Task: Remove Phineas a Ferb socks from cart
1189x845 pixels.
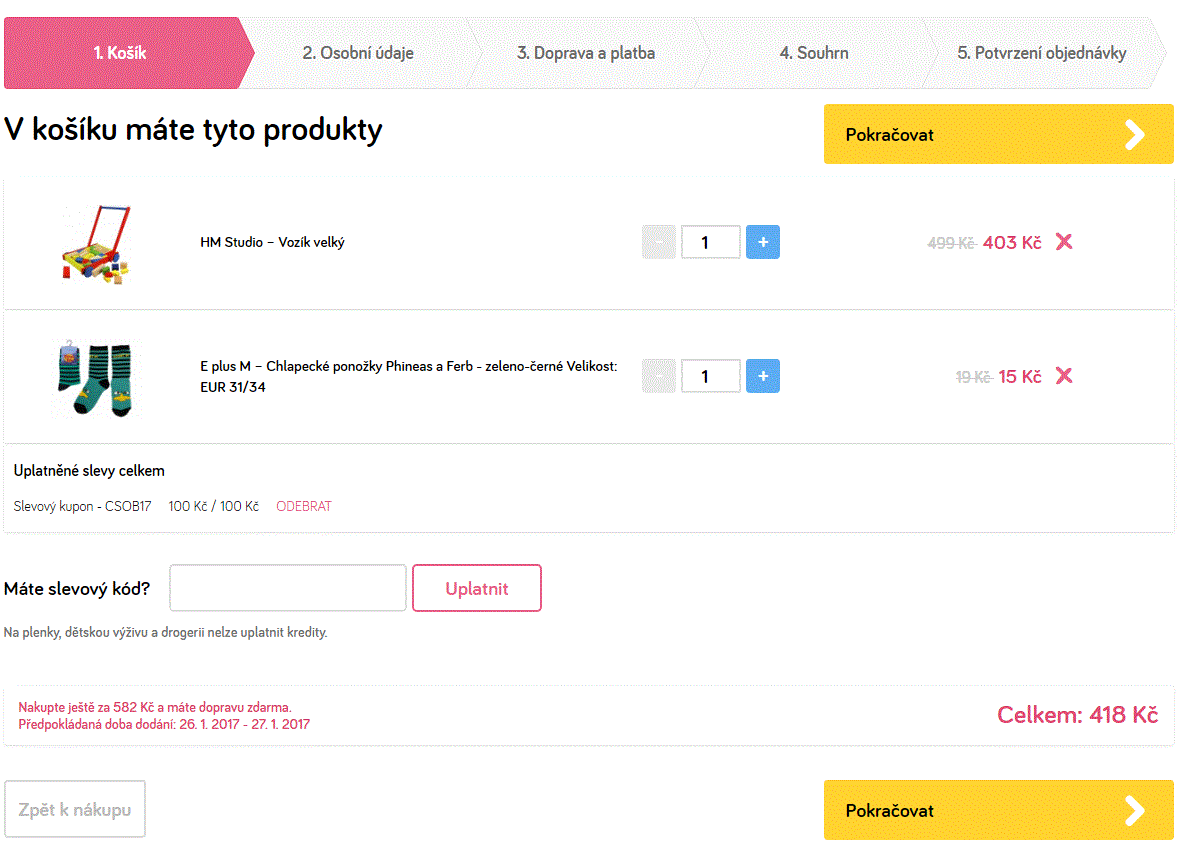Action: pos(1064,376)
